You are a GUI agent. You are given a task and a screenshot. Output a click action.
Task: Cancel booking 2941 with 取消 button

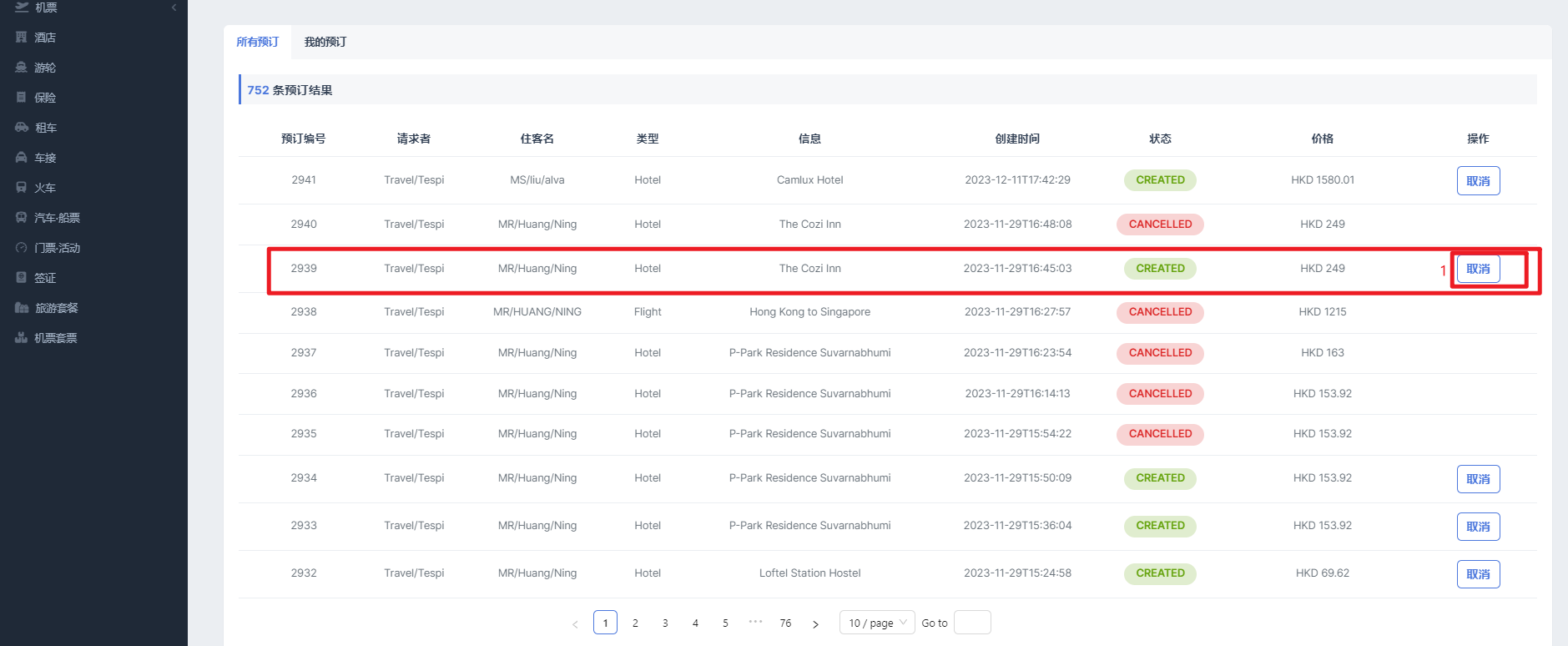pyautogui.click(x=1478, y=181)
